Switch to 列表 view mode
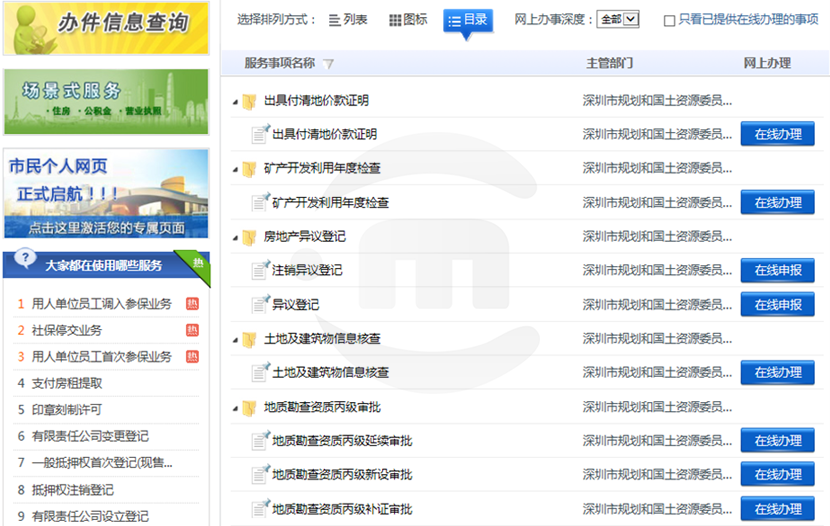The width and height of the screenshot is (830, 526). click(347, 20)
